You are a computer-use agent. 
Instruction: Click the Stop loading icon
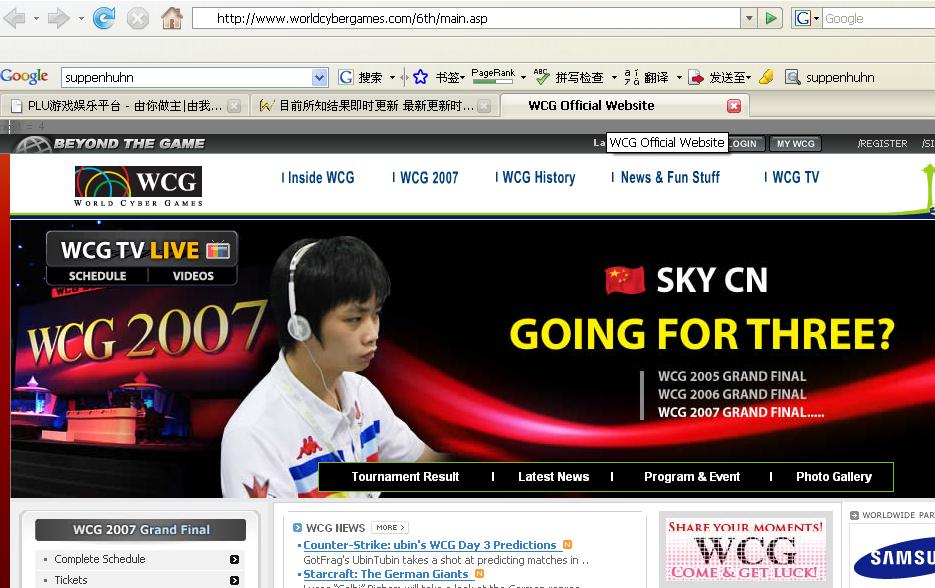[138, 18]
